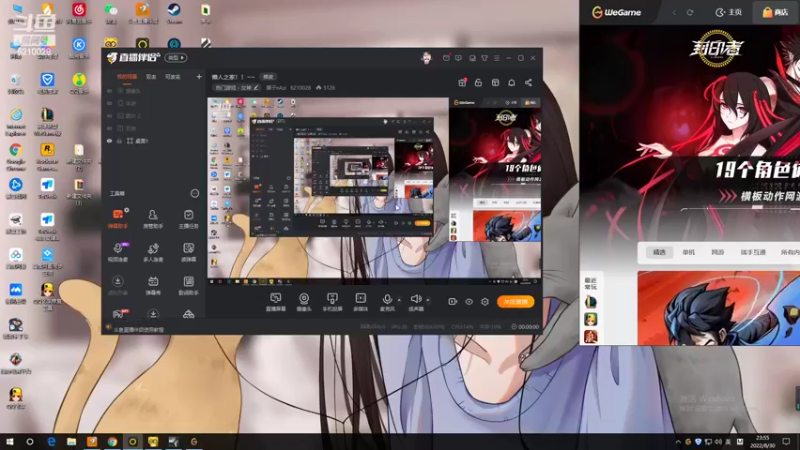Add a 摄像头 camera source from bottom toolbar

(x=304, y=302)
